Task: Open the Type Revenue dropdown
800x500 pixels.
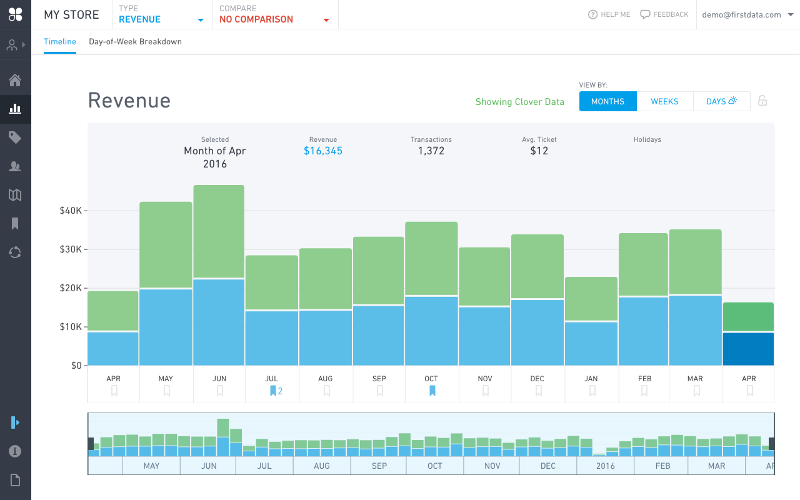Action: click(x=160, y=19)
